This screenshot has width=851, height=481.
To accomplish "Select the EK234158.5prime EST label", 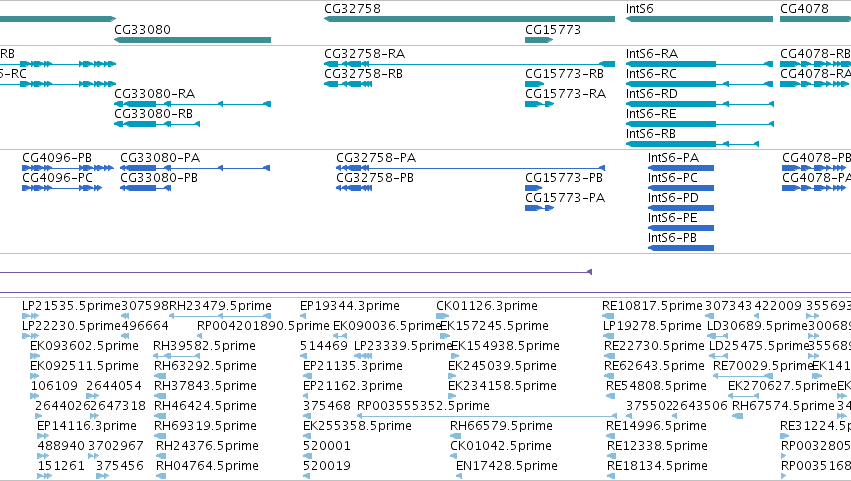I will (503, 387).
